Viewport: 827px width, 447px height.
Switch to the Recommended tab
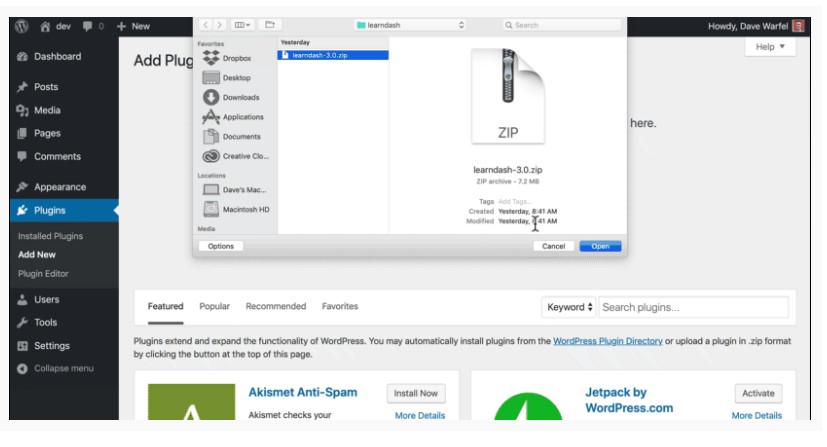276,306
